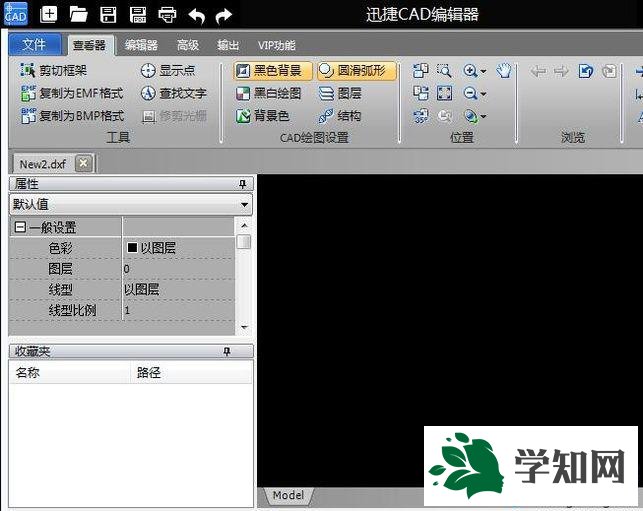Click 复制为EMF格式
643x511 pixels.
(72, 94)
